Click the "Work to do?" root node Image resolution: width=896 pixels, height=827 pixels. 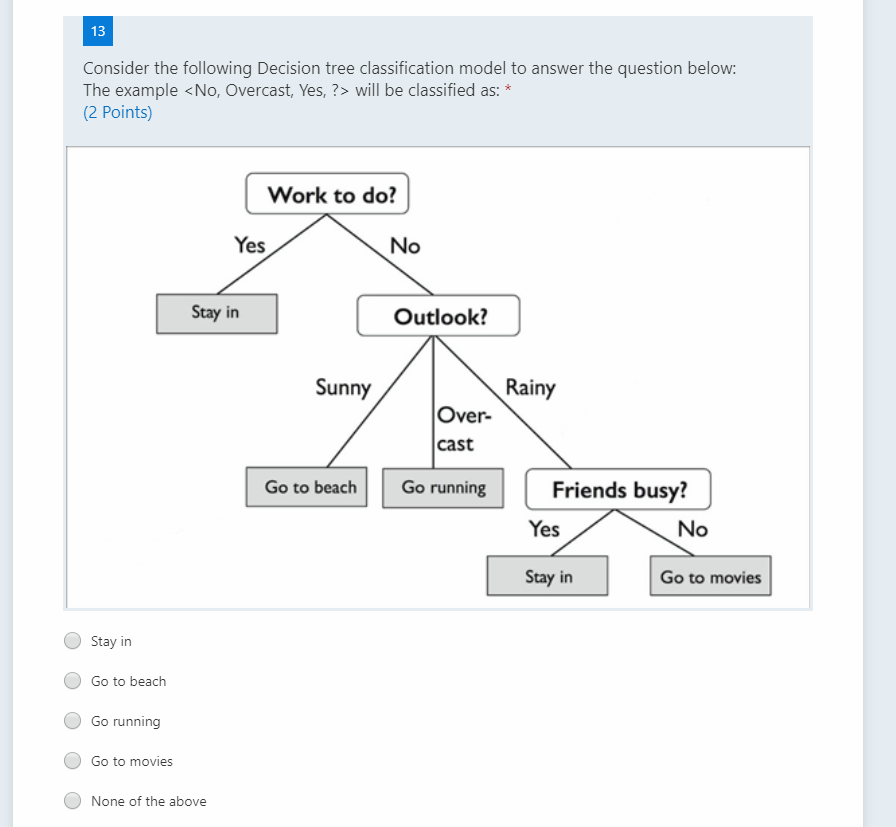tap(327, 194)
